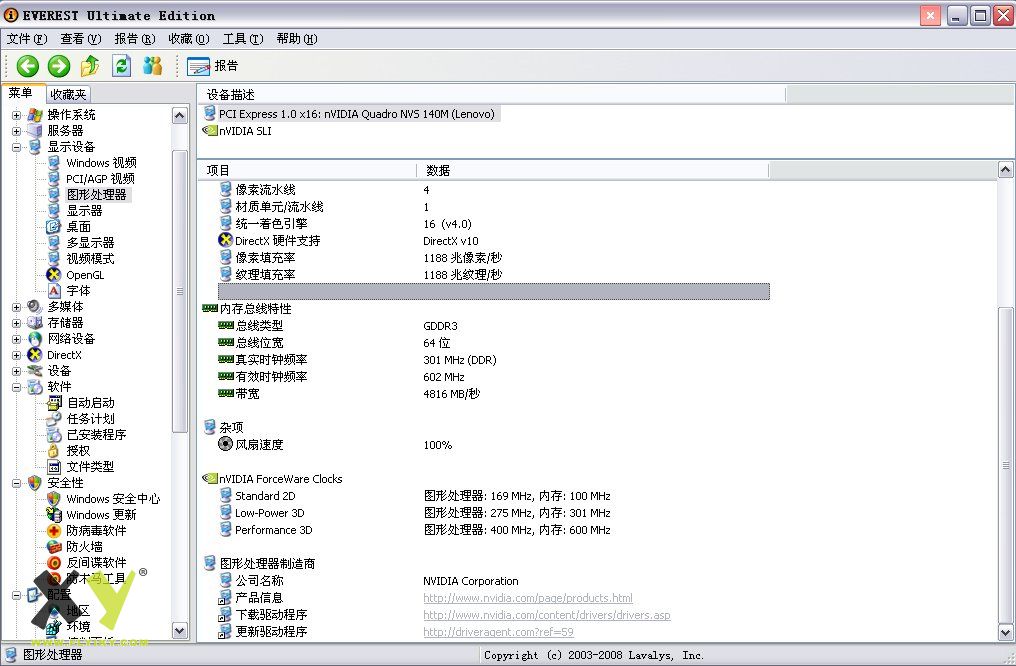Click the users toolbar icon

pos(152,65)
